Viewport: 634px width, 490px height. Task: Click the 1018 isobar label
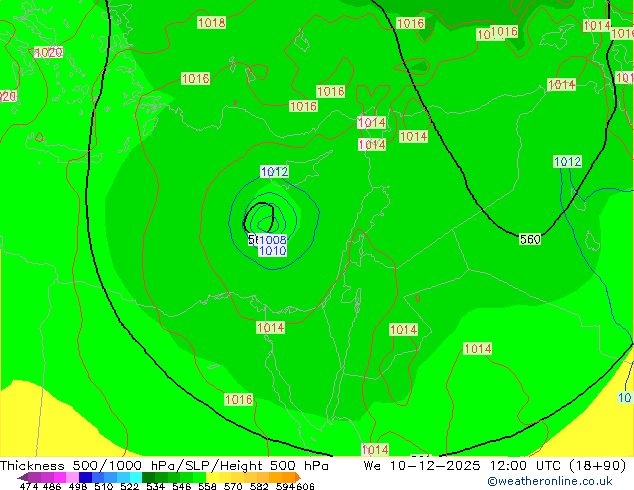[211, 22]
